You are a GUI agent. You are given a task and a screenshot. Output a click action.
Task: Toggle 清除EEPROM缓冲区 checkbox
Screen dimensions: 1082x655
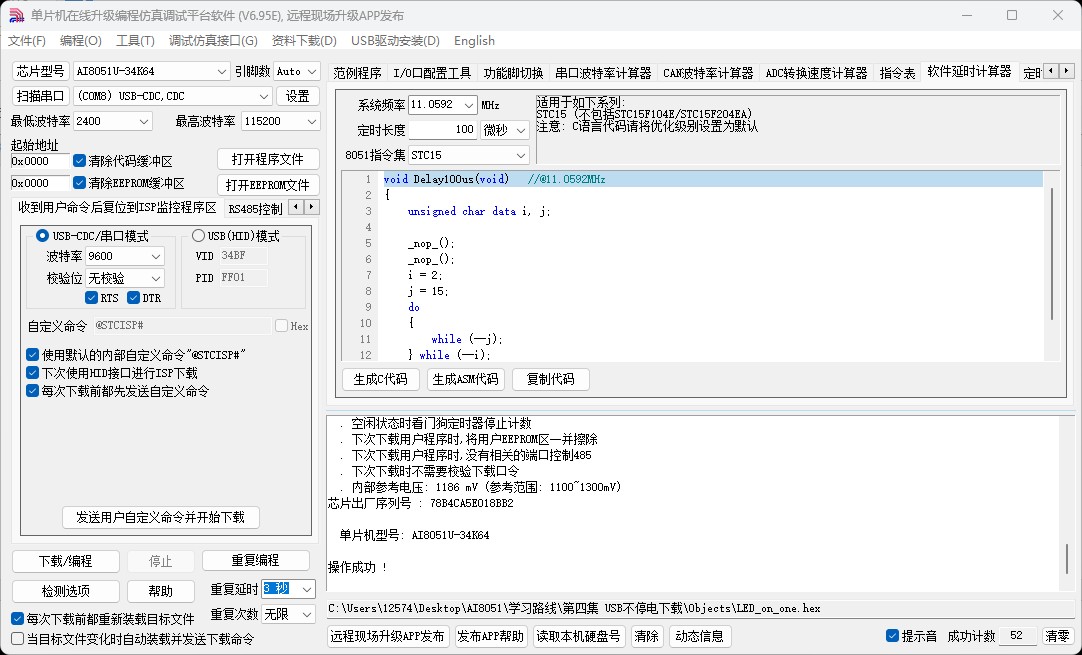tap(79, 183)
